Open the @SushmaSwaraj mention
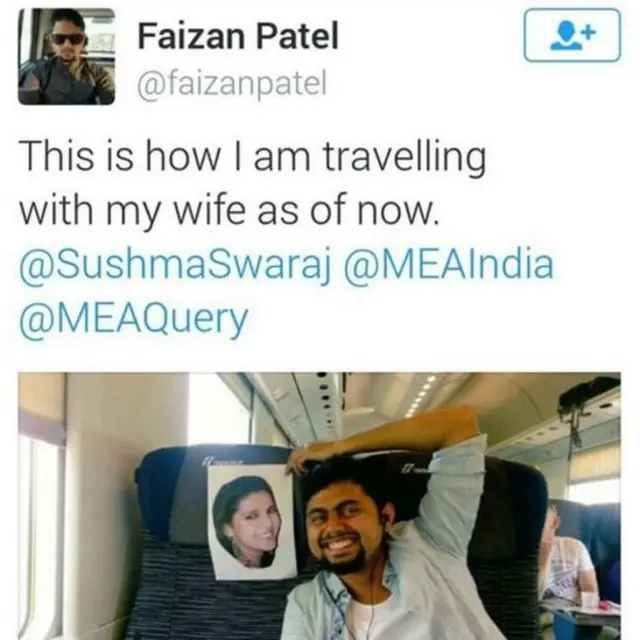Screen dimensions: 640x640 [x=175, y=264]
